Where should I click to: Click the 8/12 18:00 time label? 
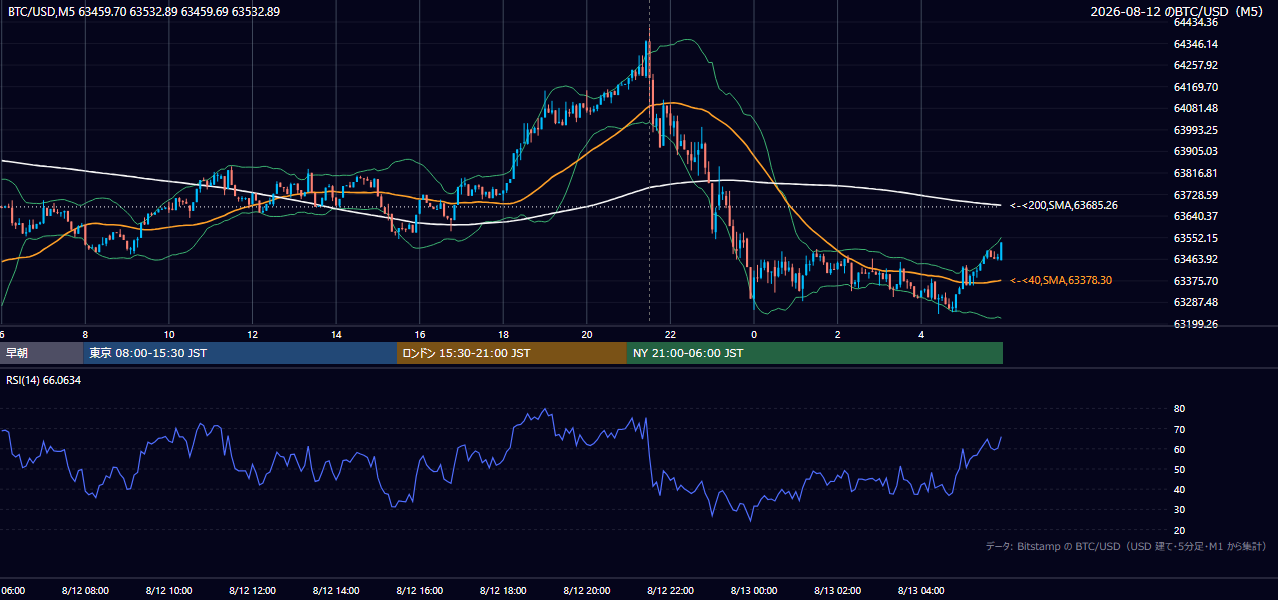tap(503, 591)
